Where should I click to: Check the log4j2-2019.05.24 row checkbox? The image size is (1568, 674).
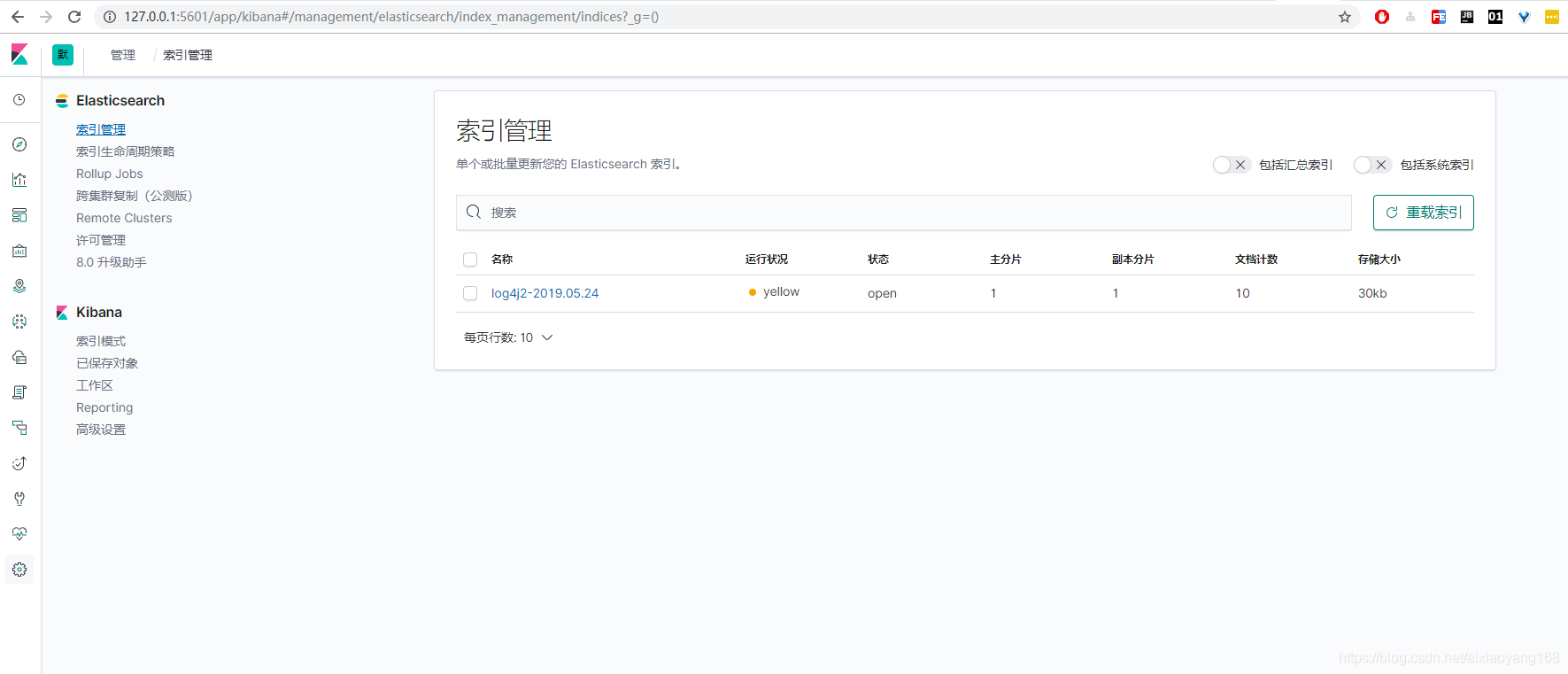[x=470, y=293]
